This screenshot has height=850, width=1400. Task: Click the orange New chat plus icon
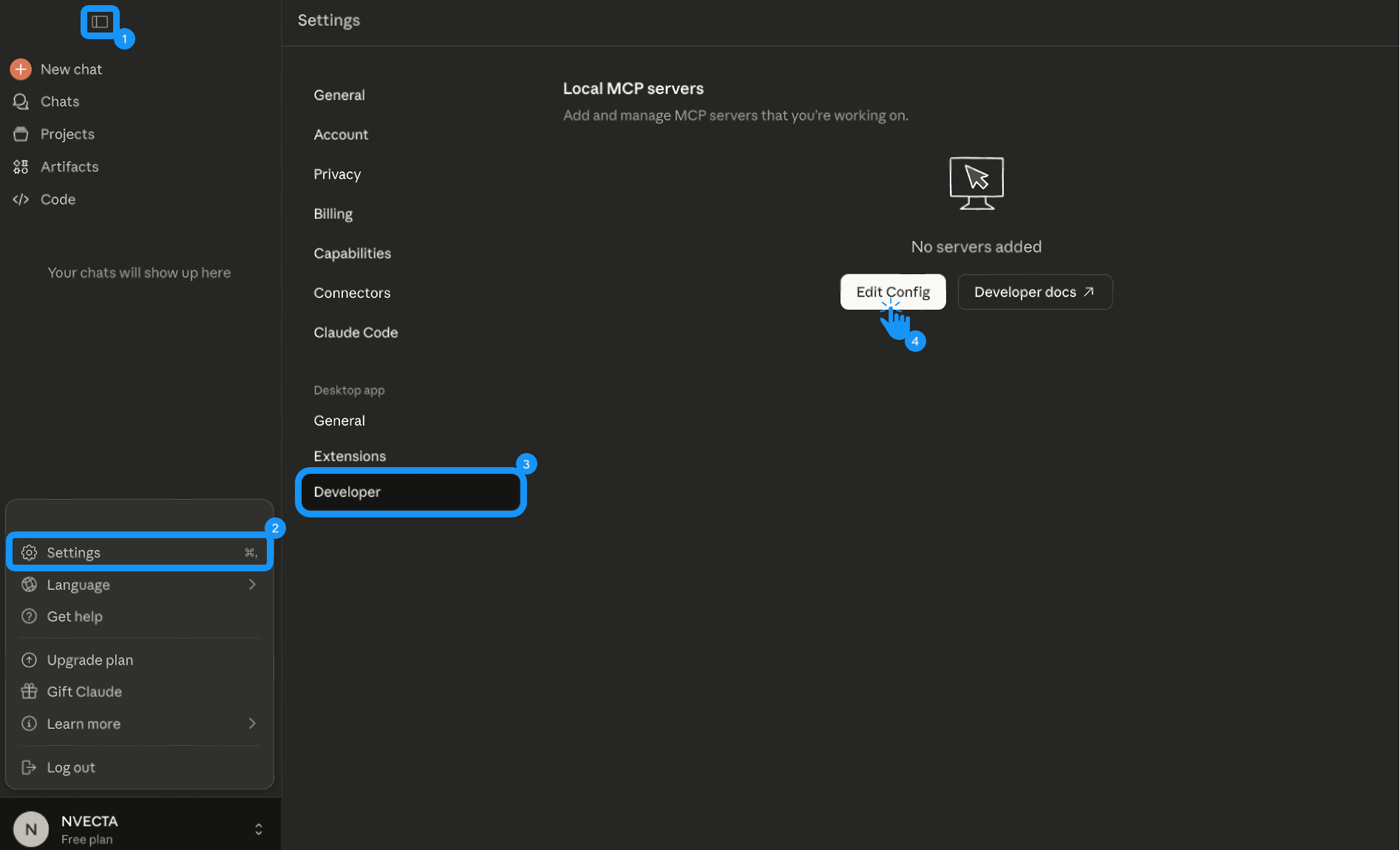[x=21, y=69]
